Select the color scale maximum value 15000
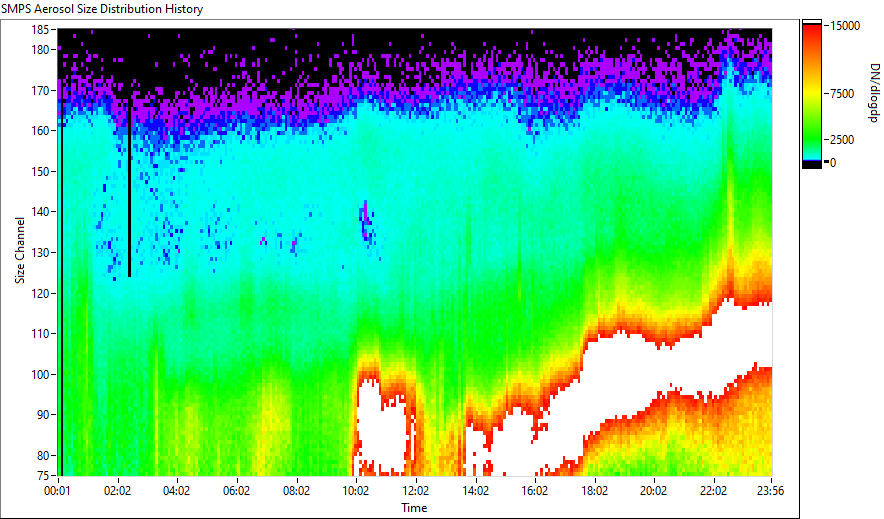This screenshot has height=519, width=884. tap(845, 26)
